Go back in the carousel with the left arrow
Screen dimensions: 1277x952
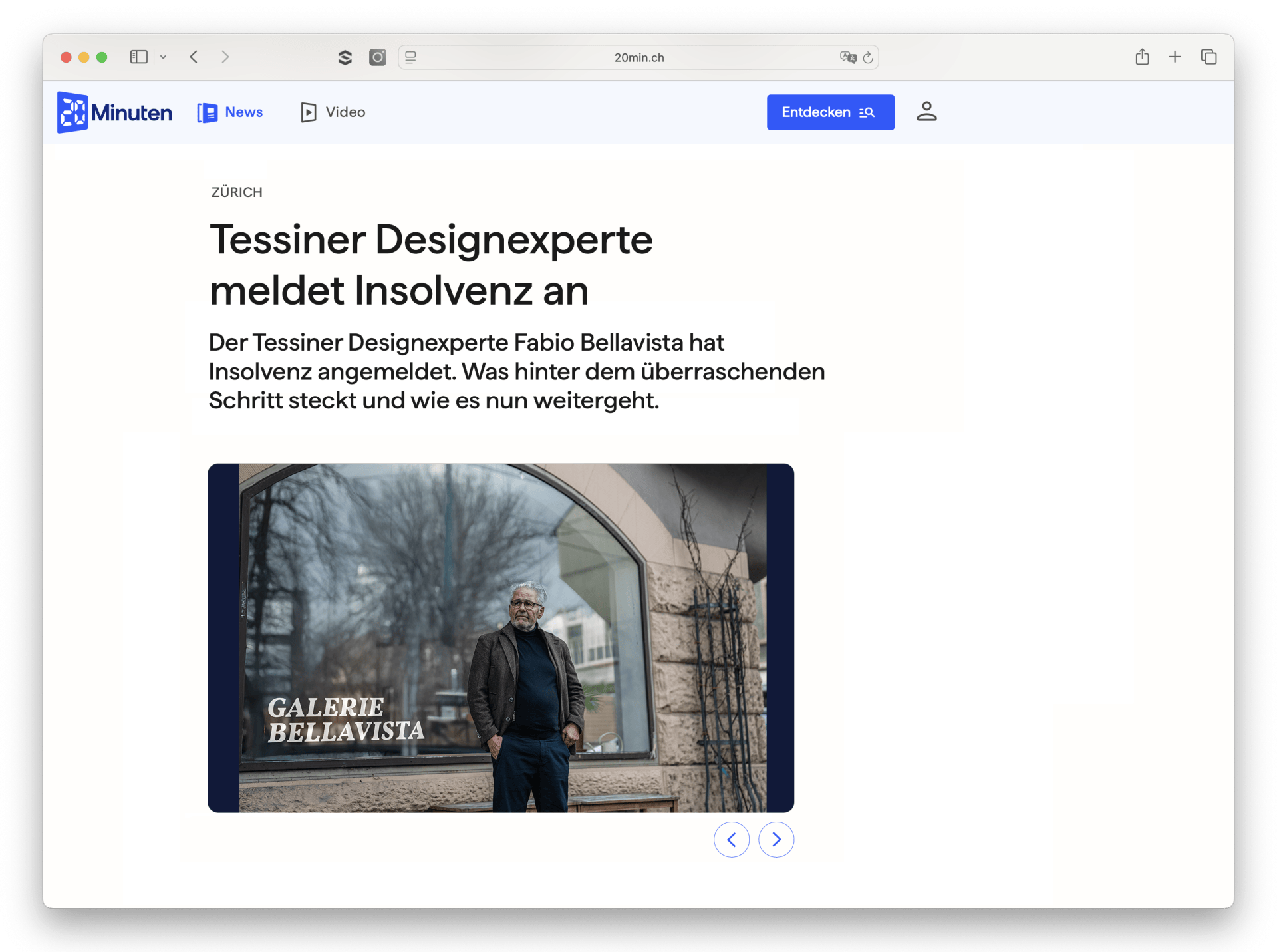[732, 840]
